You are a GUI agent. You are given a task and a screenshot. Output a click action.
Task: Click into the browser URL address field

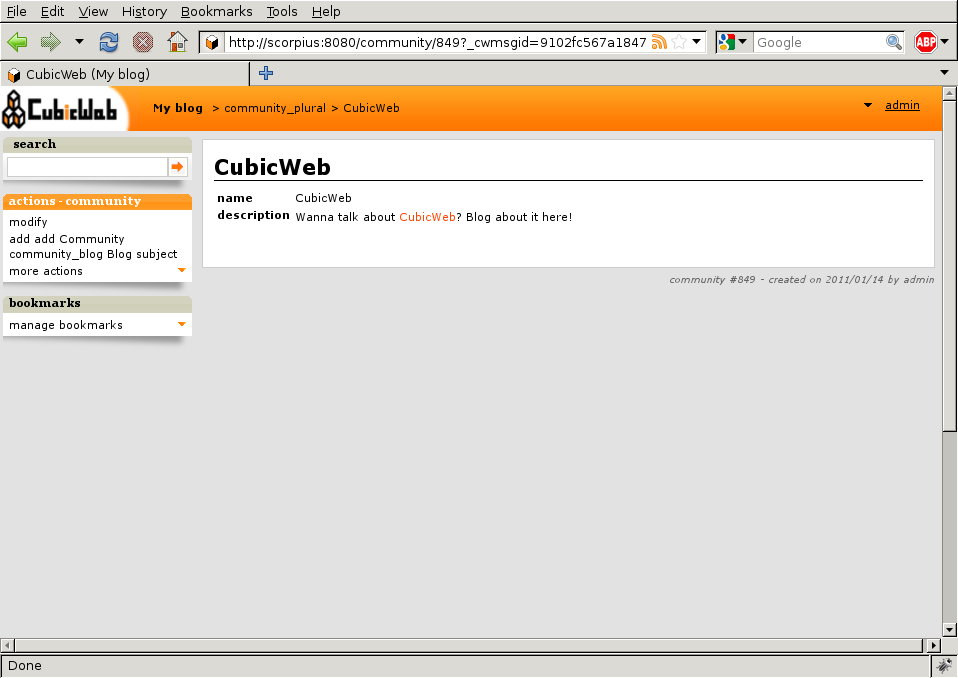tap(436, 42)
